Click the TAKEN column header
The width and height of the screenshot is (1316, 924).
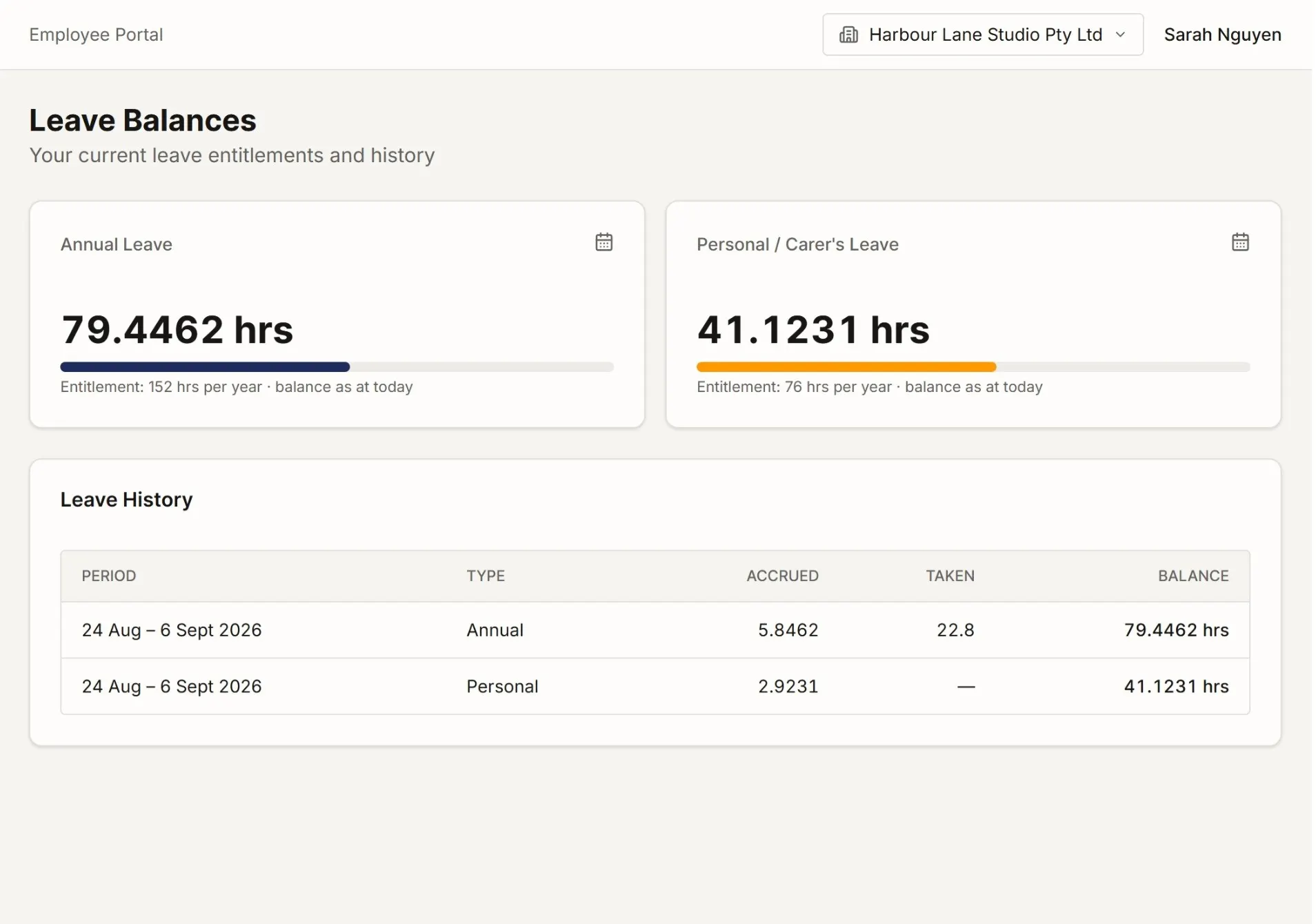[950, 576]
